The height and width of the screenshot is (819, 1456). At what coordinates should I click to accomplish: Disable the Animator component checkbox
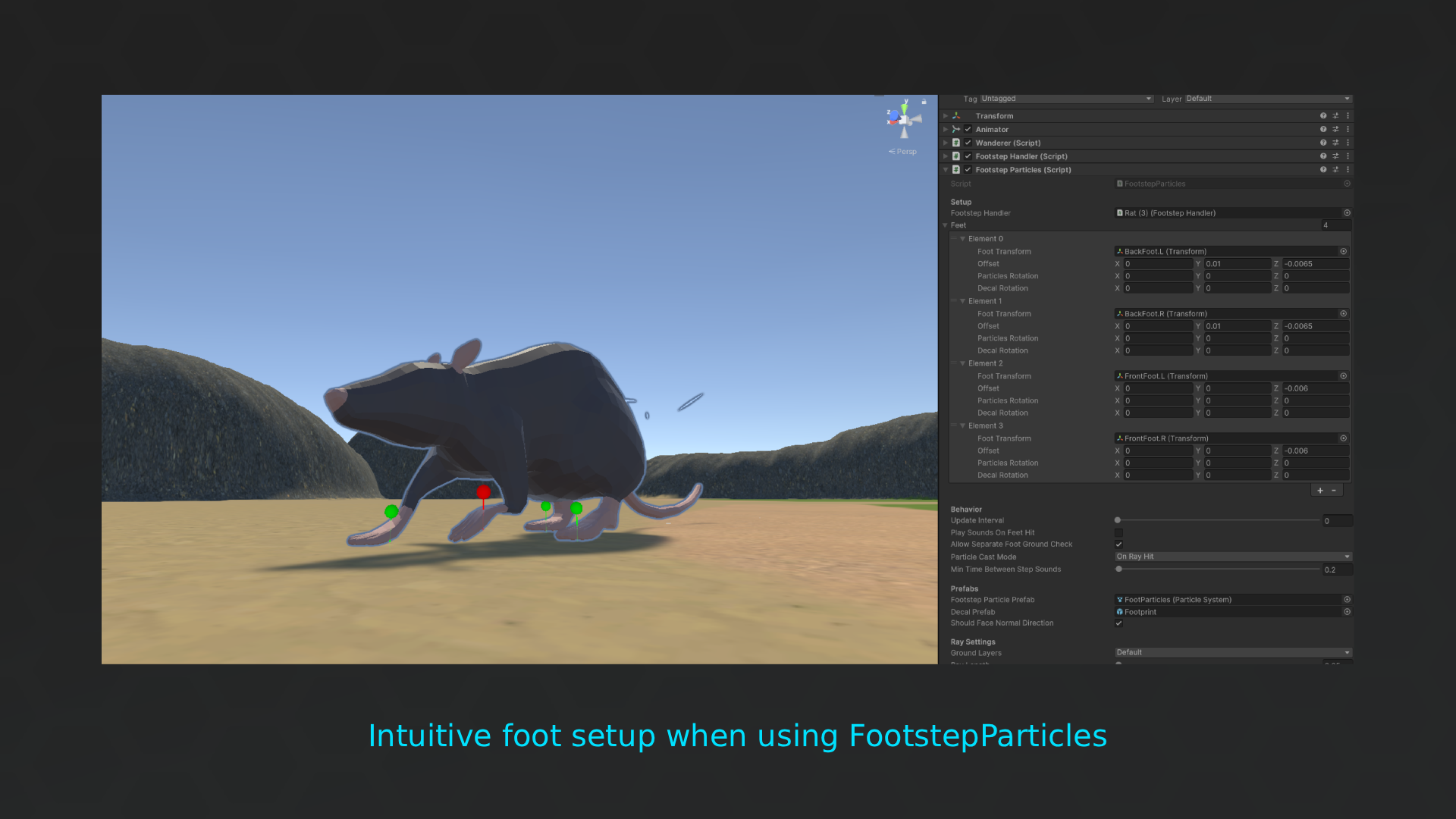coord(968,130)
